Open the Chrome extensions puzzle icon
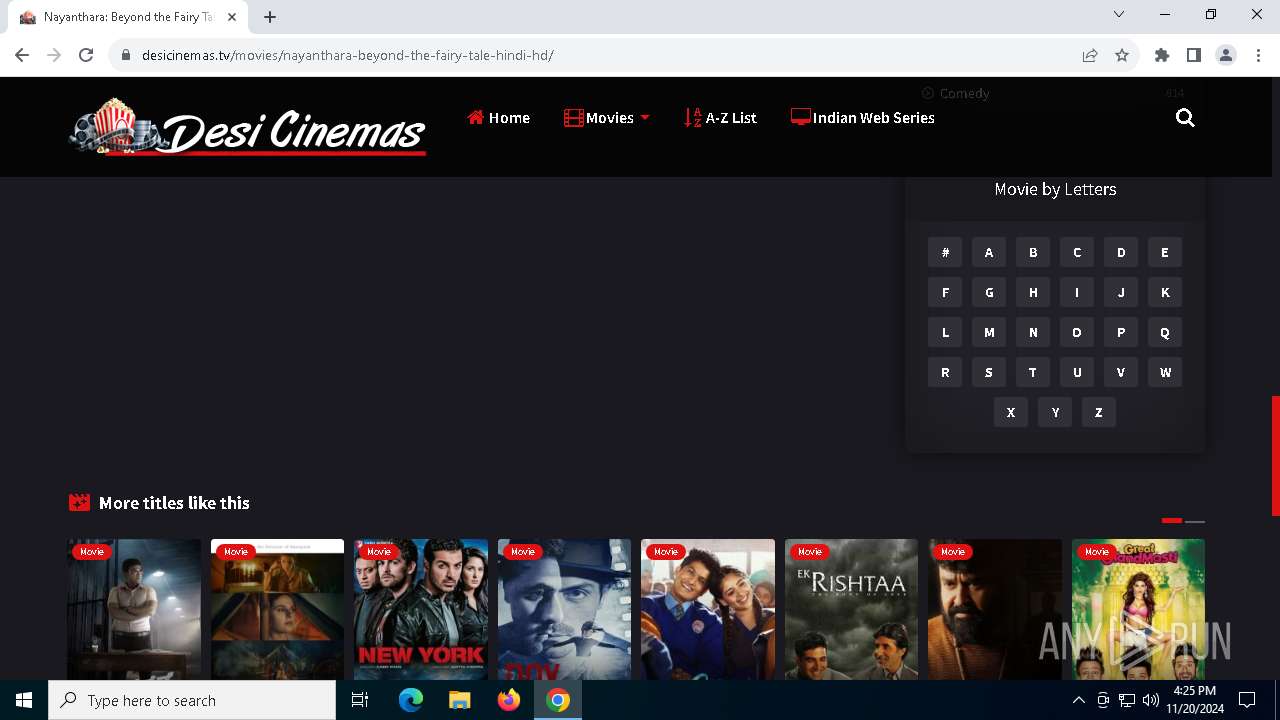Image resolution: width=1280 pixels, height=720 pixels. pos(1162,55)
